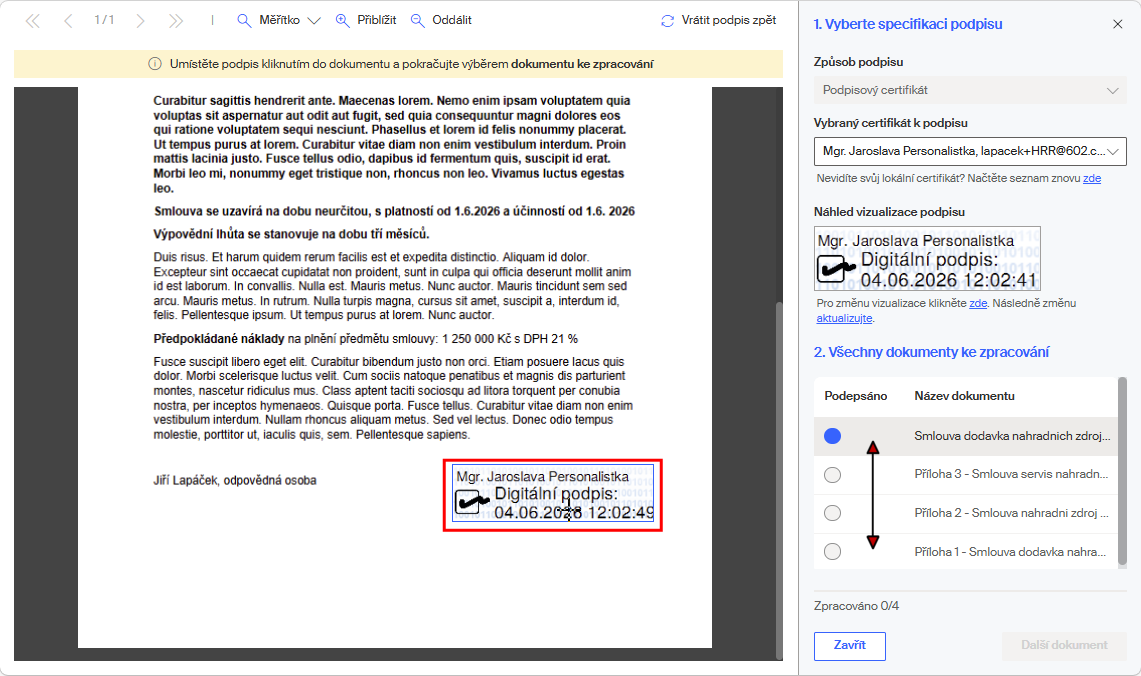The image size is (1141, 676).
Task: Select radio button for Příloha 2 document
Action: point(832,513)
